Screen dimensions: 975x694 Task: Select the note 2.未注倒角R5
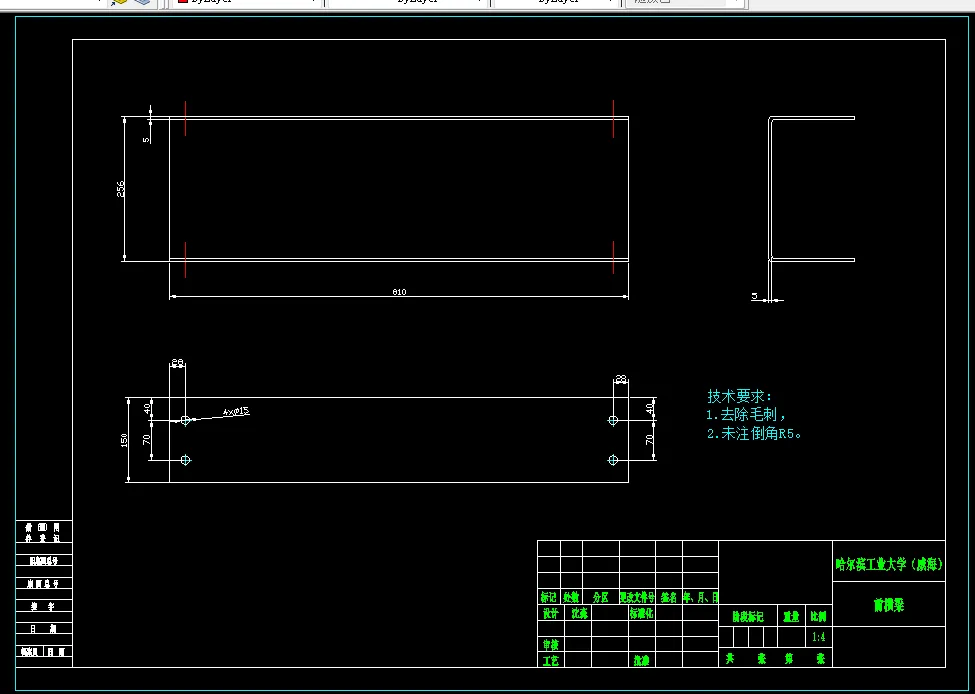754,434
